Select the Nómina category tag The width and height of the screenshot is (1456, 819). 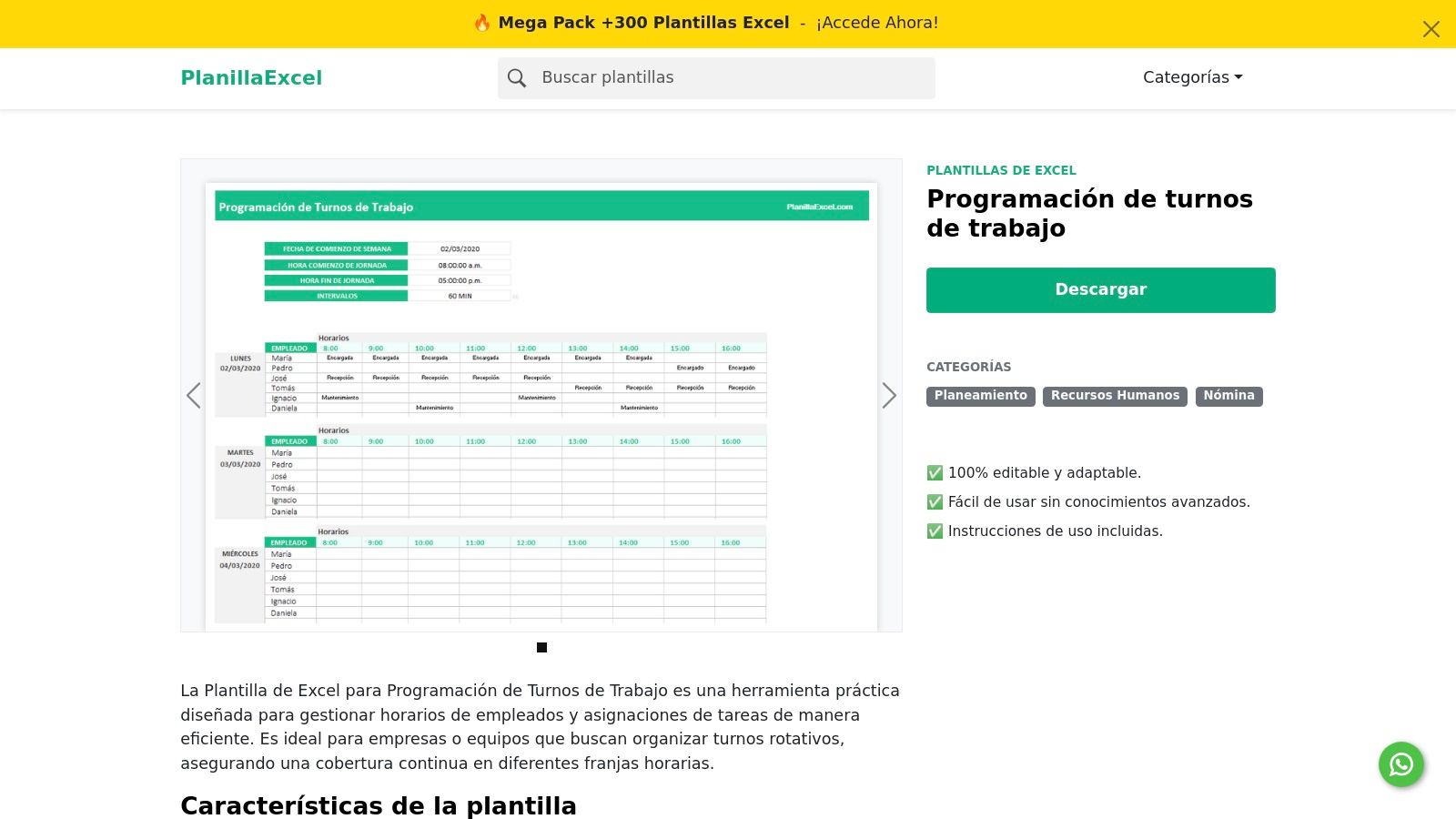(x=1228, y=396)
